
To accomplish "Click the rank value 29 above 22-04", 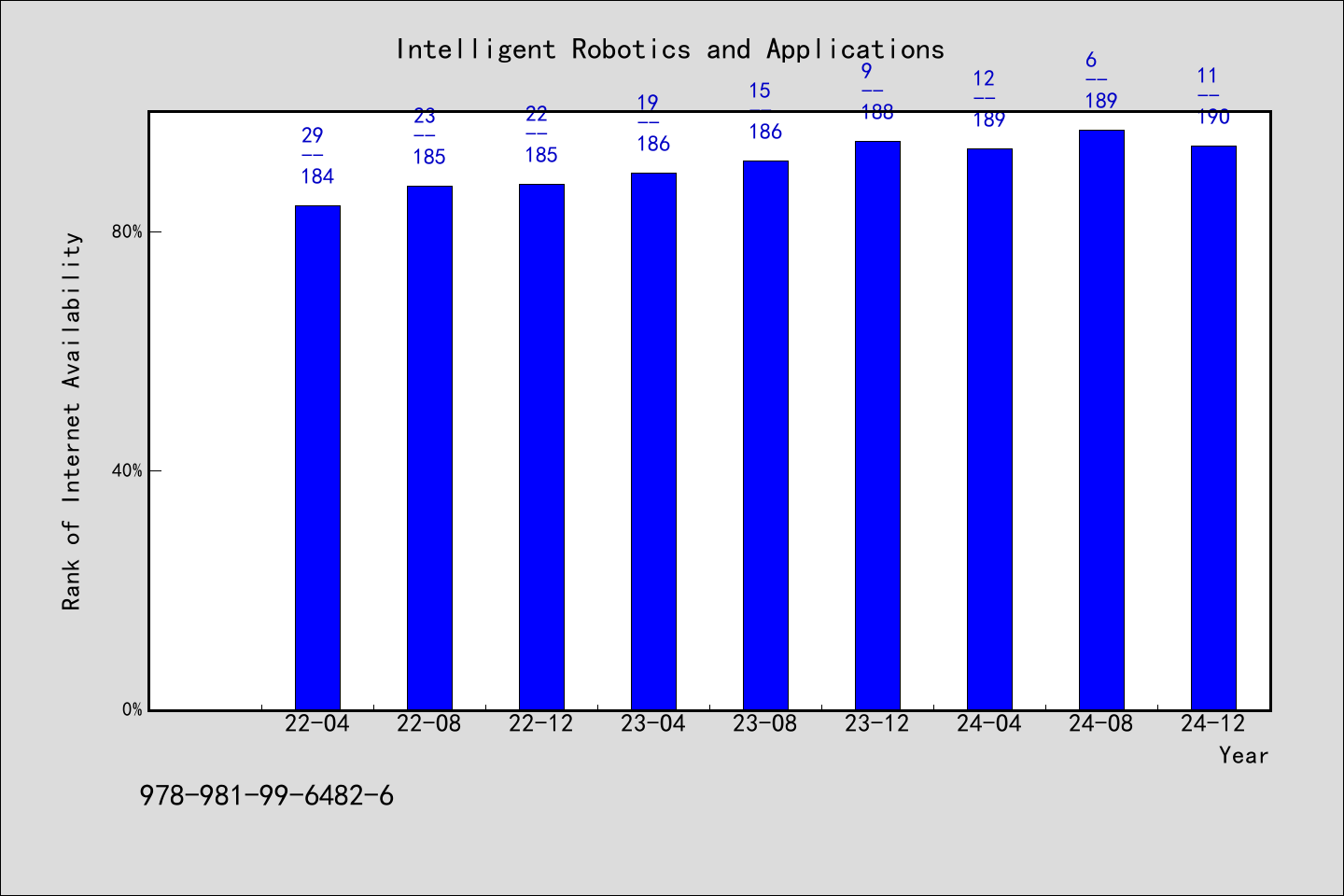I will [312, 135].
